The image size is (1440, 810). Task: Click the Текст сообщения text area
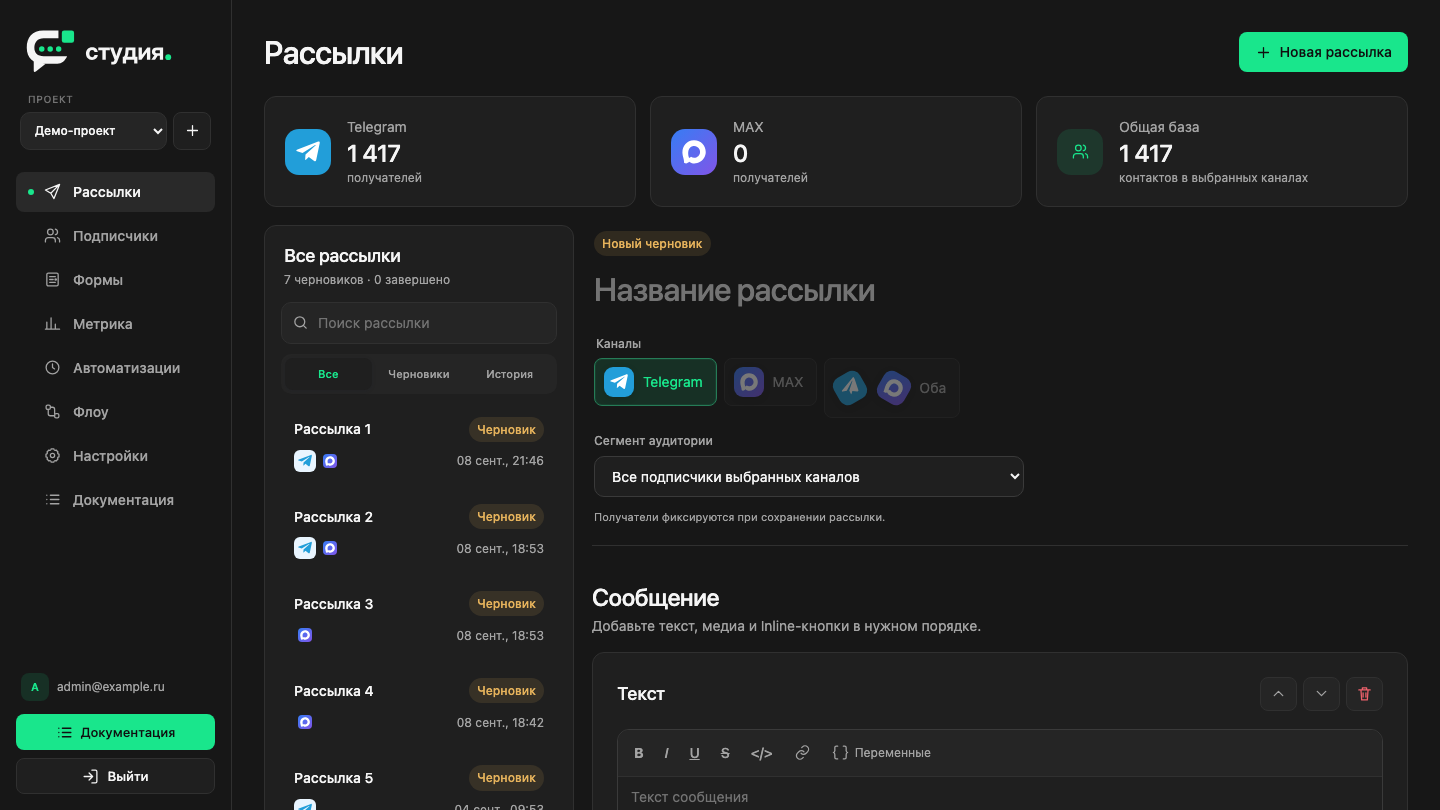pyautogui.click(x=1000, y=796)
